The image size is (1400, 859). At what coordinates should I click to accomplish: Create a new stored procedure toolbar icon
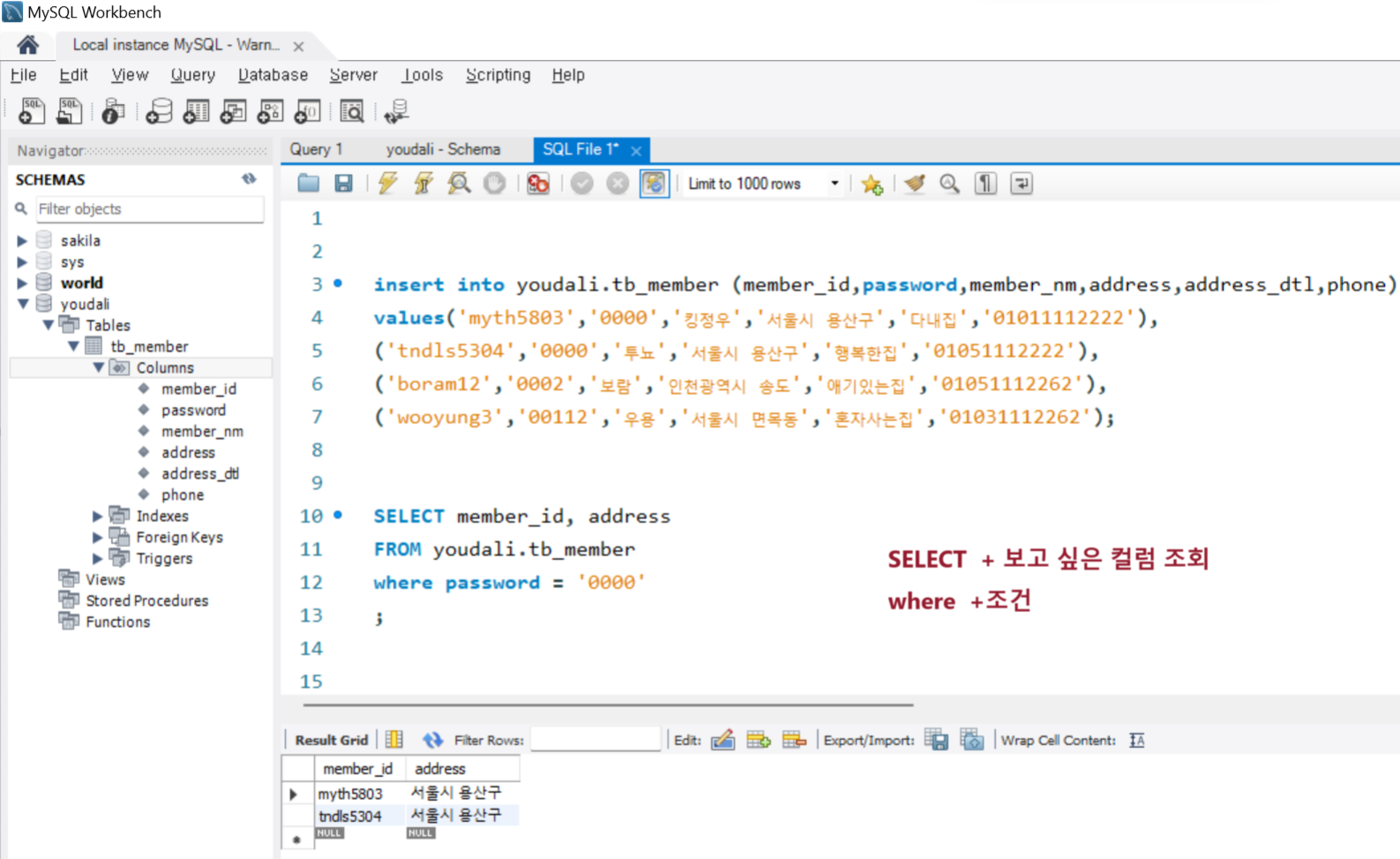[x=270, y=111]
